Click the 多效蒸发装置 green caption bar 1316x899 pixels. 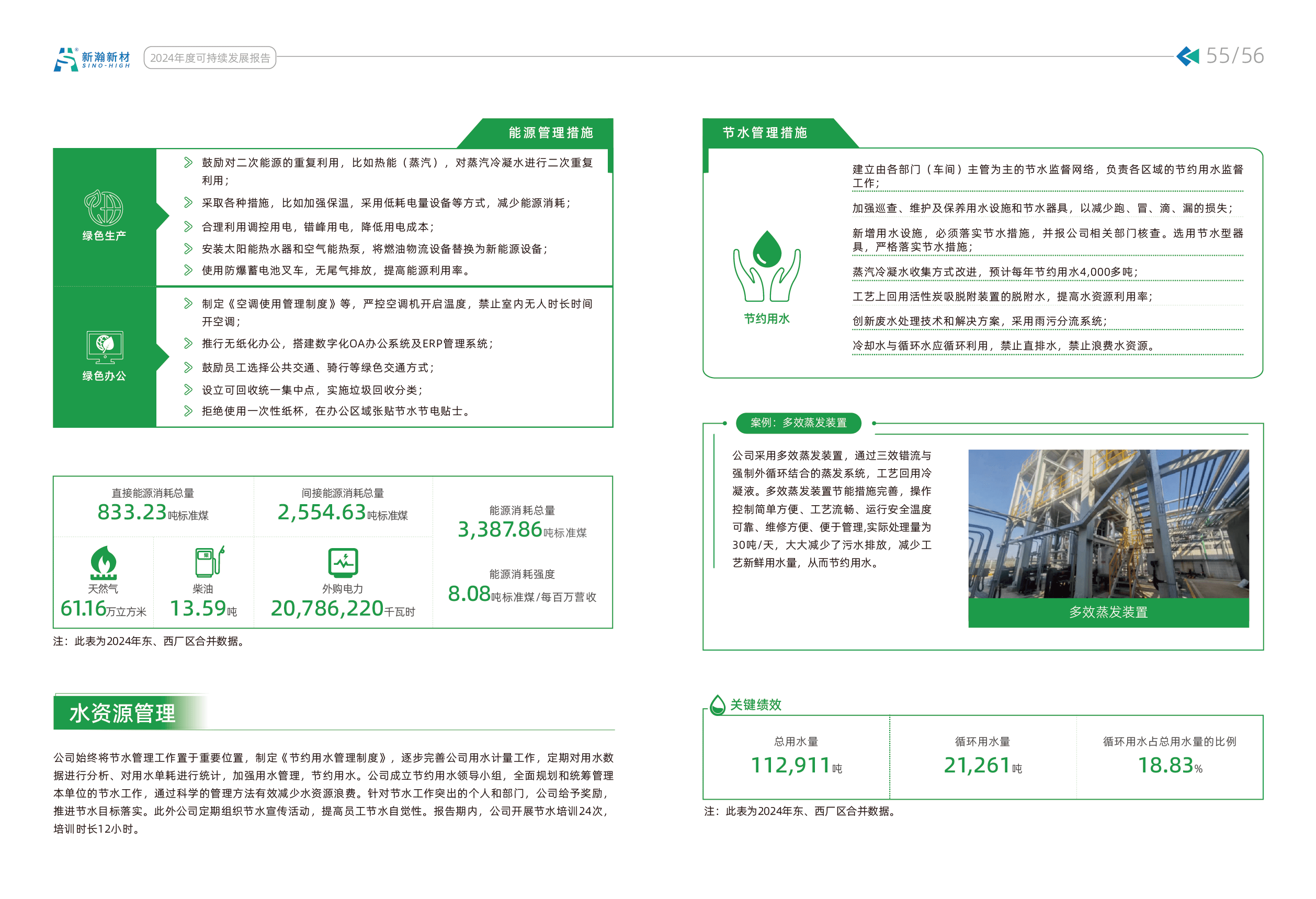1108,612
